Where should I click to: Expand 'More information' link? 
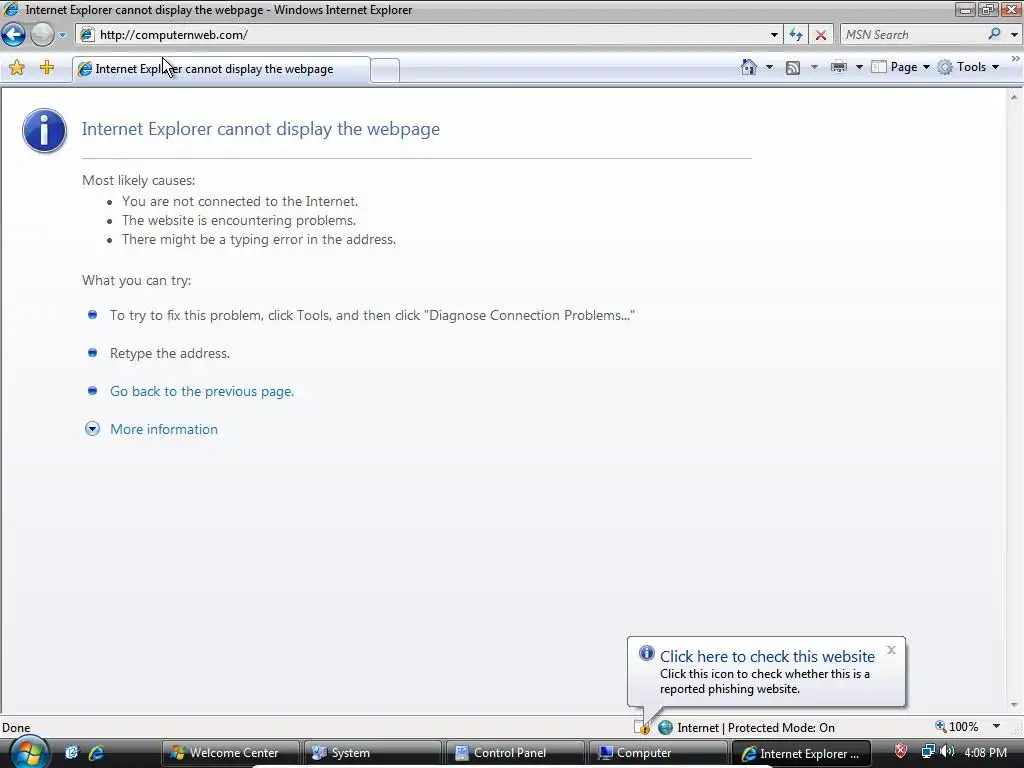tap(164, 429)
